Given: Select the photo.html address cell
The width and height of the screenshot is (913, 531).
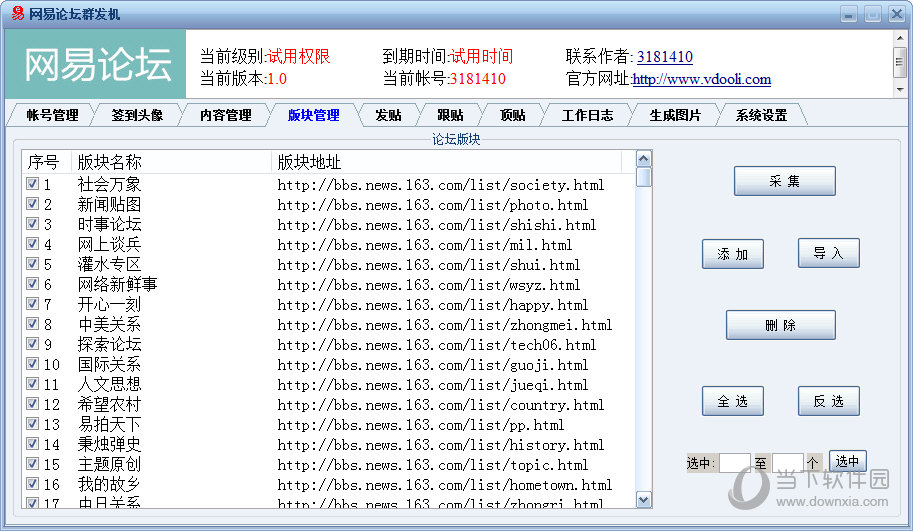Looking at the screenshot, I should click(433, 205).
